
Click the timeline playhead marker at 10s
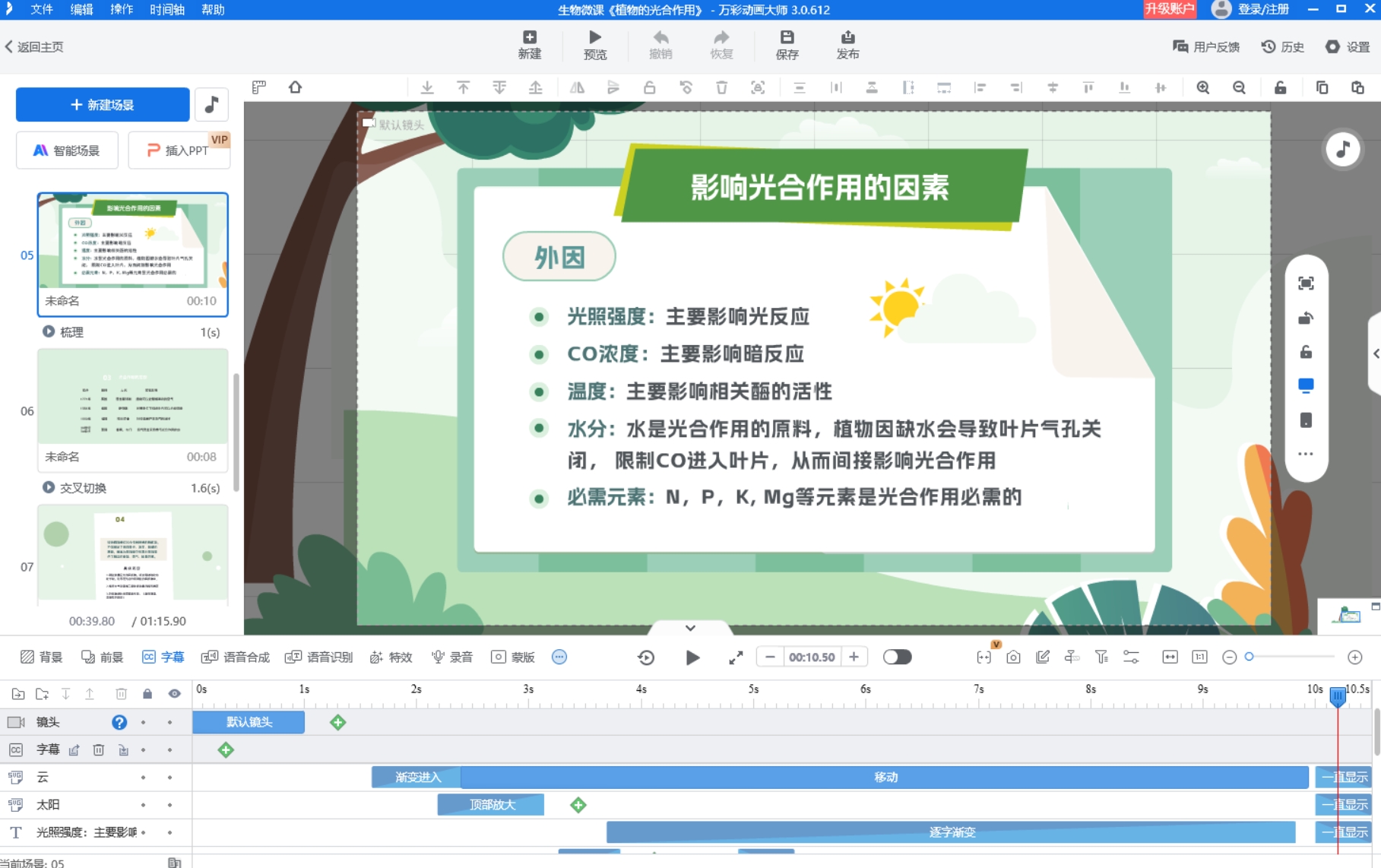point(1338,695)
